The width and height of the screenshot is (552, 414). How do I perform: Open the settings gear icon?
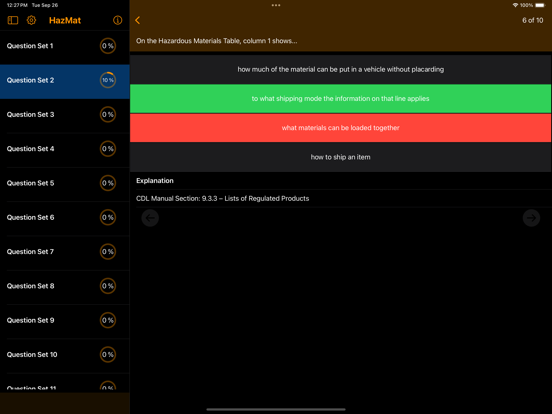click(31, 20)
